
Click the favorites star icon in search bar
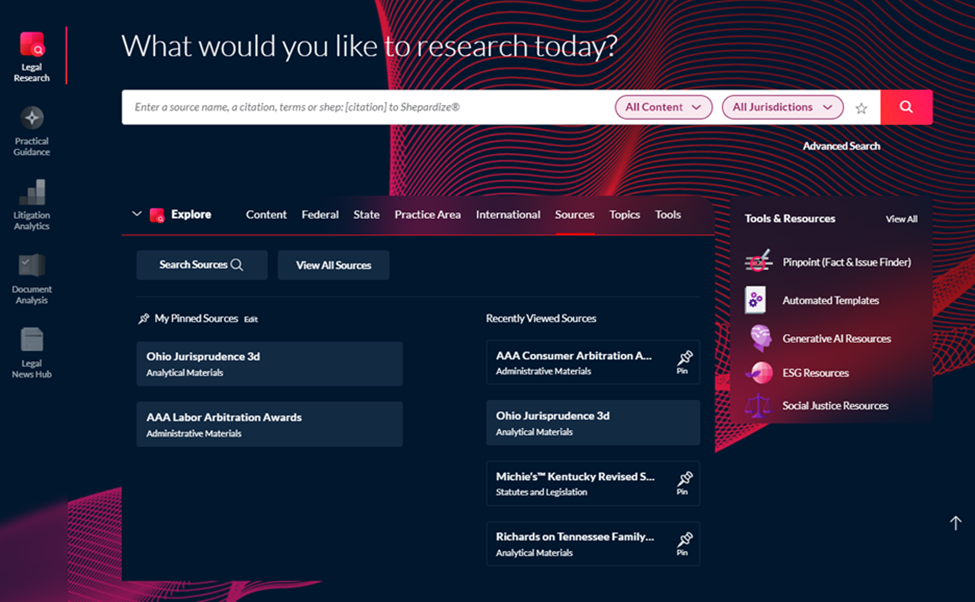861,108
